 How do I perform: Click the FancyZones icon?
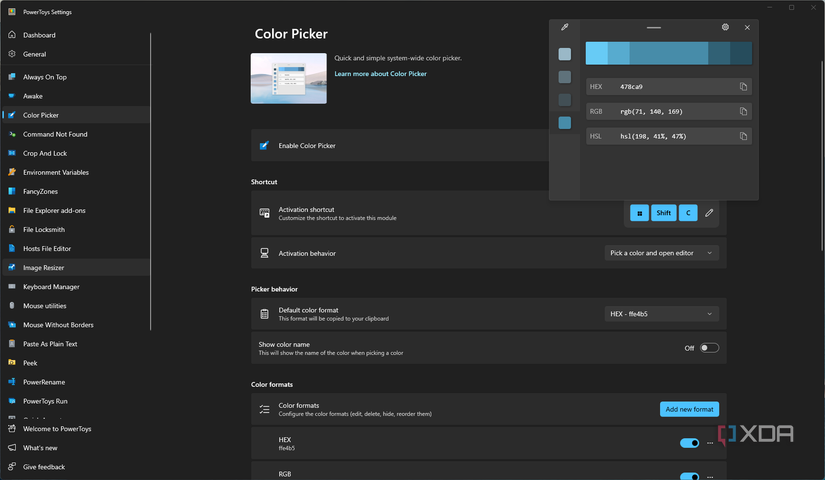click(12, 191)
